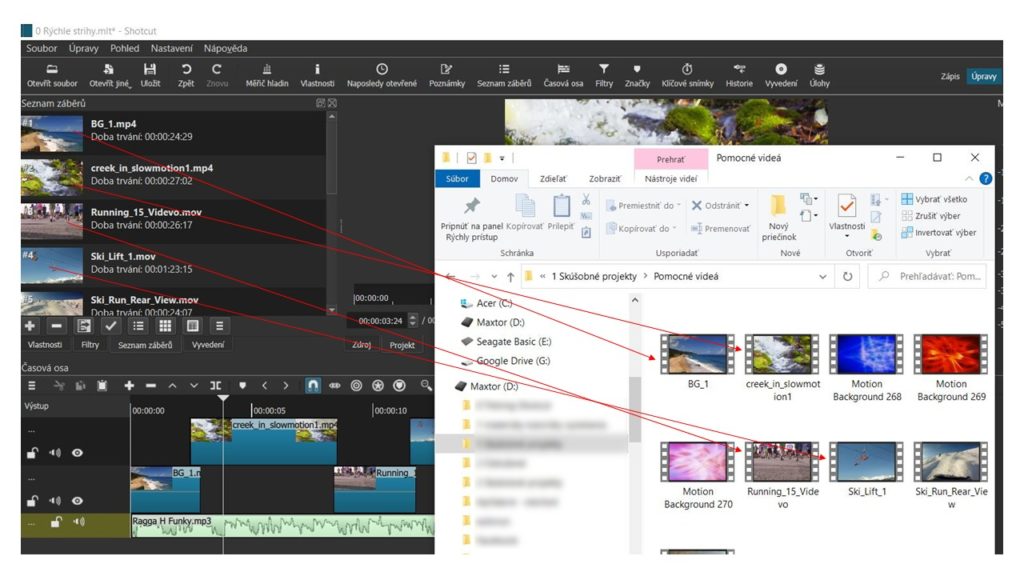Screen dimensions: 1024x576
Task: Click the minus icon under the playlist
Action: pyautogui.click(x=57, y=325)
